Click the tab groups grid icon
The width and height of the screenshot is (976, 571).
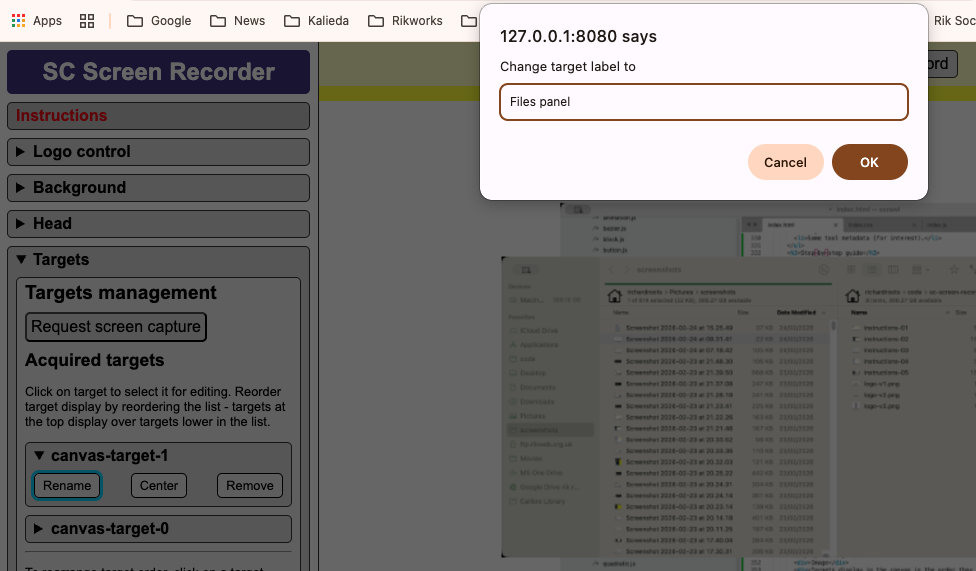tap(87, 21)
